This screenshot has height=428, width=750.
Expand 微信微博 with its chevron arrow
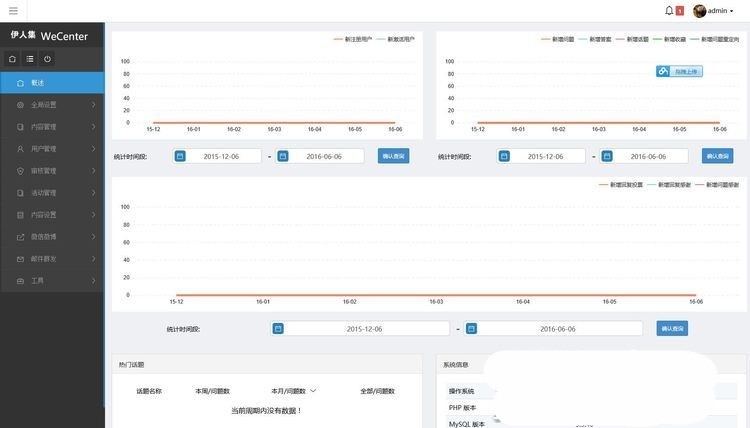[93, 237]
